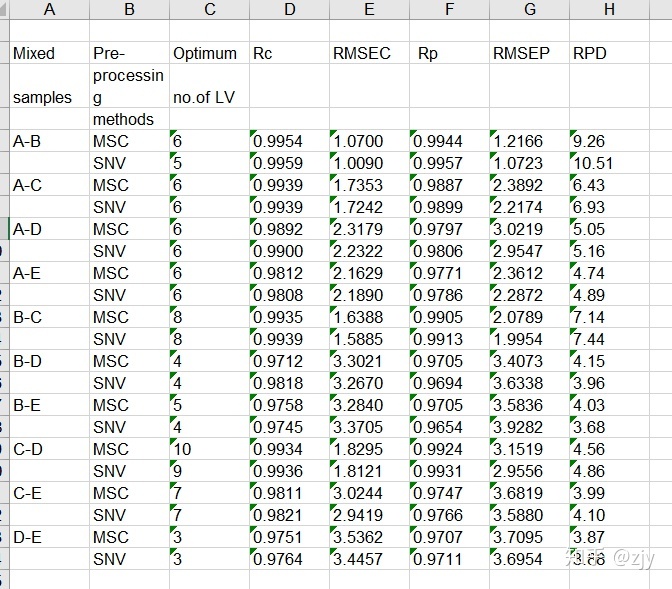Select the 'C-D' sample cell

point(49,449)
